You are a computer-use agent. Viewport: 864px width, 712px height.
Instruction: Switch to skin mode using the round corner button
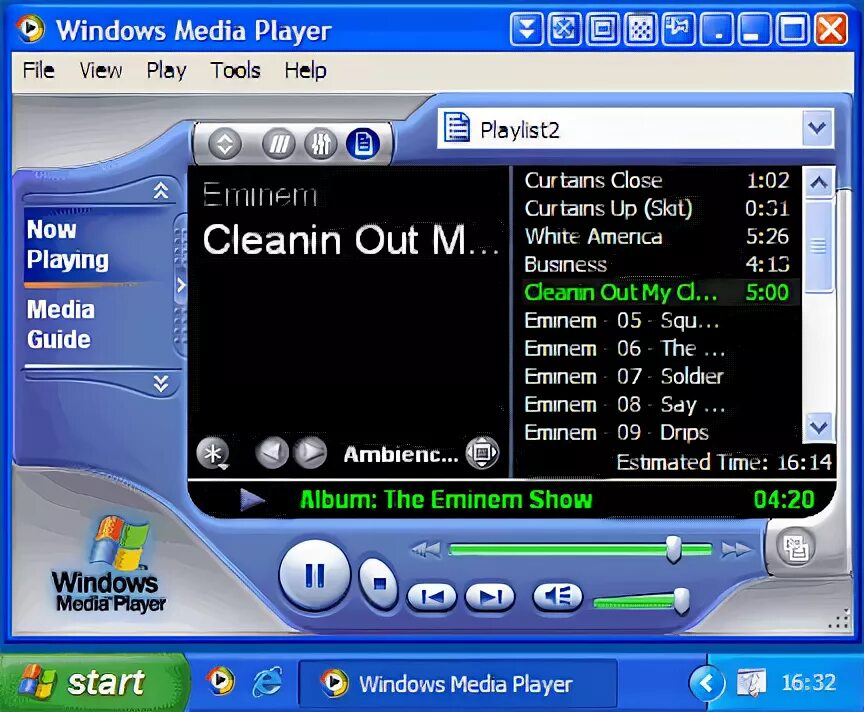[x=796, y=548]
